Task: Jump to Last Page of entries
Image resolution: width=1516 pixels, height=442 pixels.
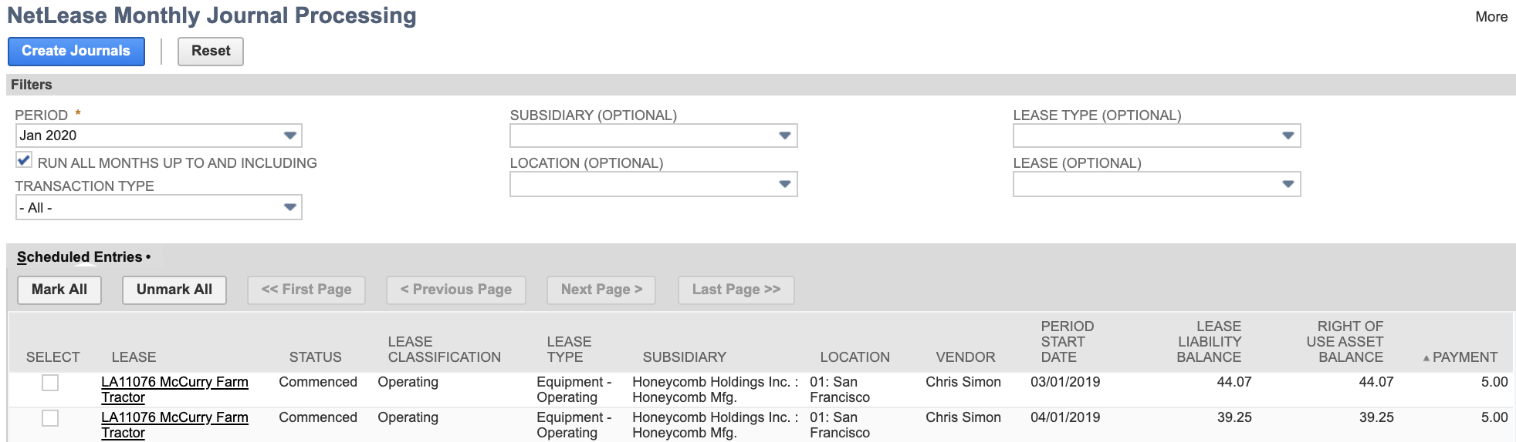Action: coord(736,289)
